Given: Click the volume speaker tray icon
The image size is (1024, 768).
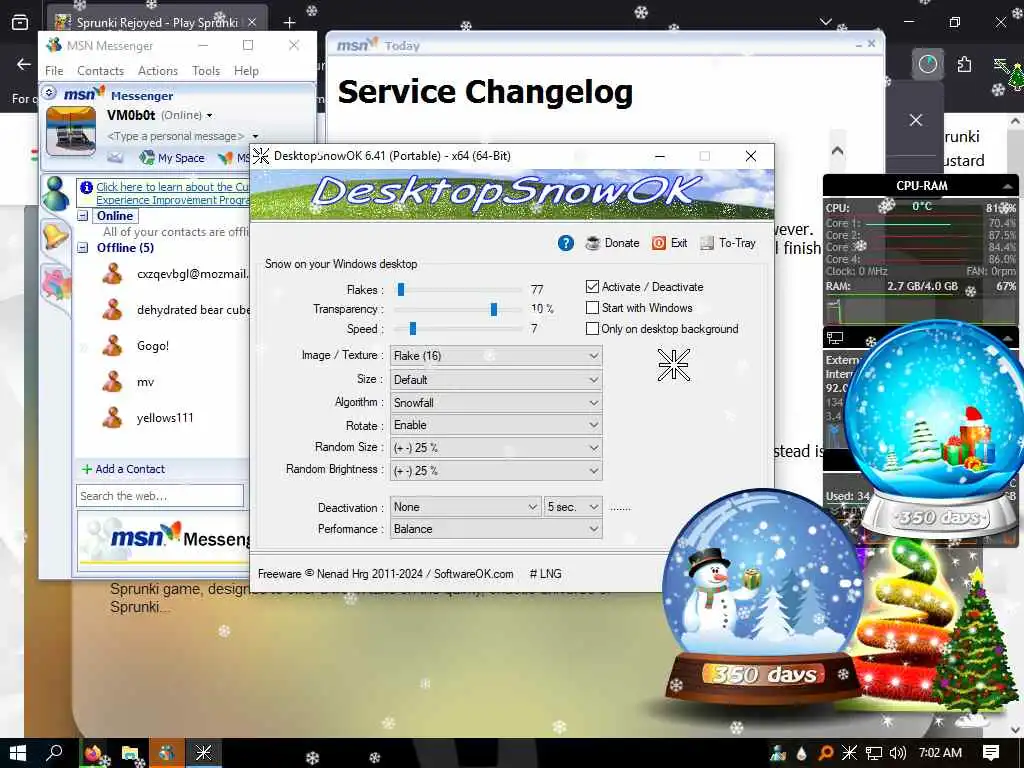Looking at the screenshot, I should (x=898, y=753).
